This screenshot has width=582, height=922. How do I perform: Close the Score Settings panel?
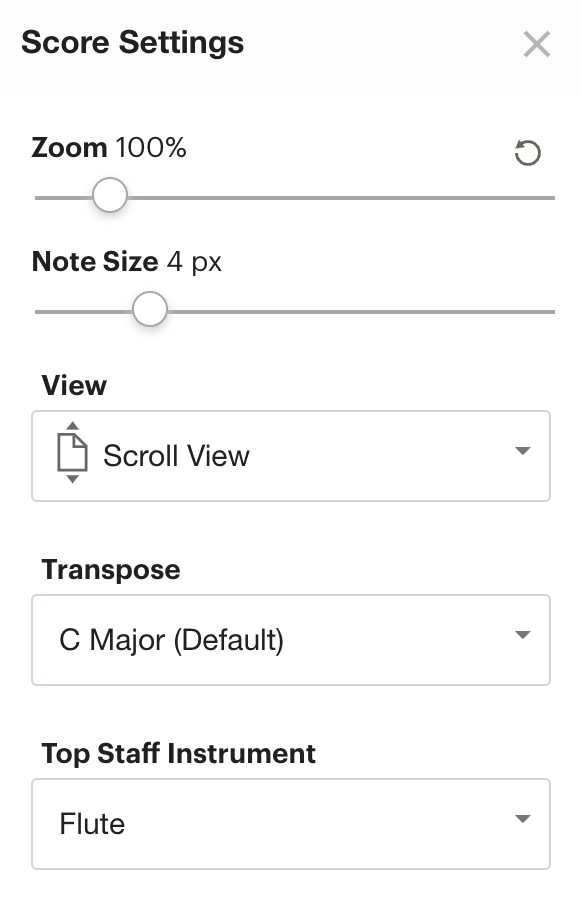537,44
